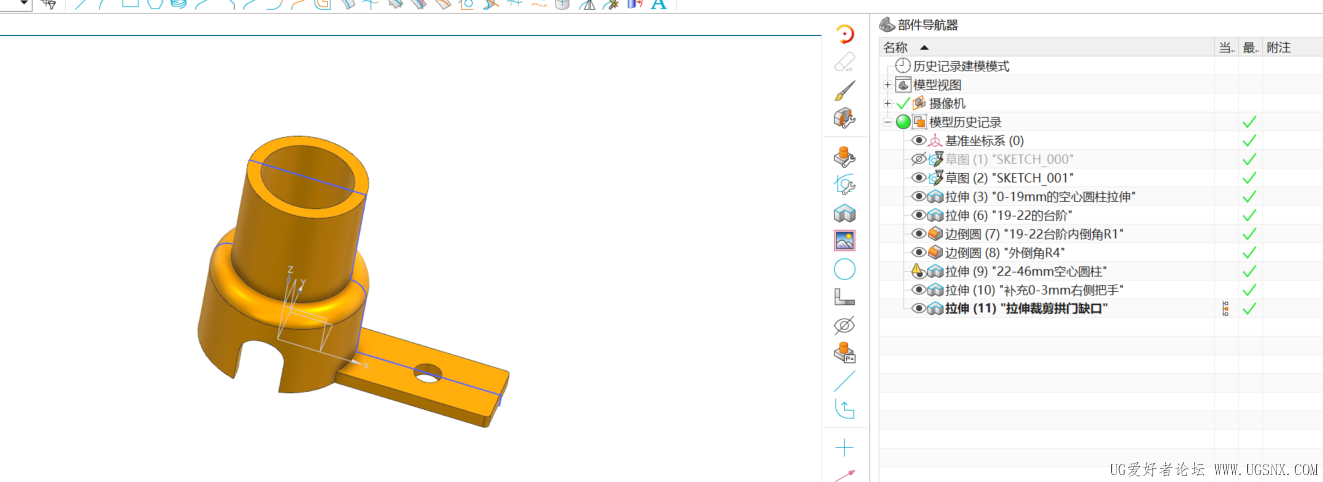The image size is (1323, 482).
Task: Select feature 草图 (2) "SKETCH_001"
Action: (1009, 178)
